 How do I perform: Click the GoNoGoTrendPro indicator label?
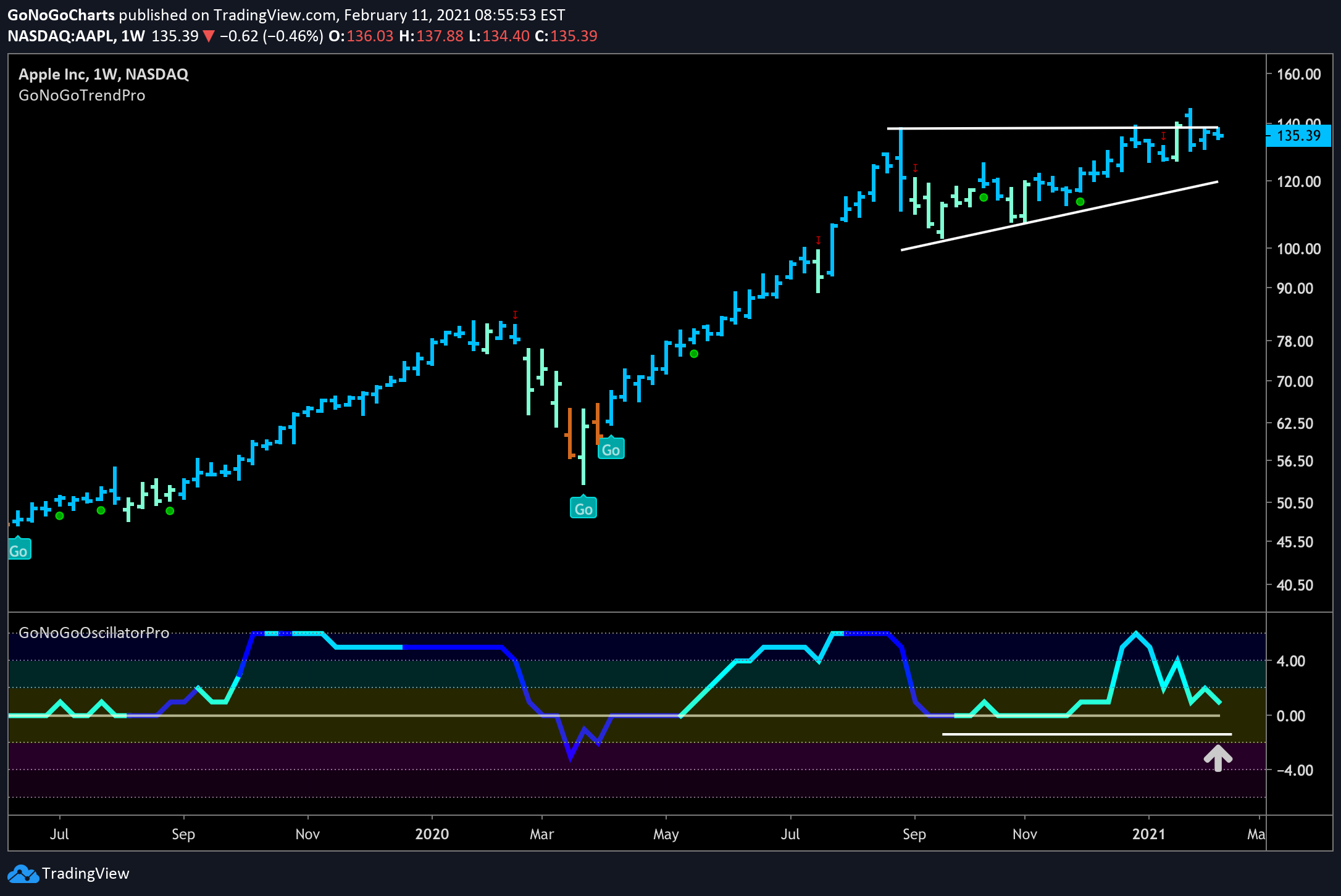tap(82, 96)
